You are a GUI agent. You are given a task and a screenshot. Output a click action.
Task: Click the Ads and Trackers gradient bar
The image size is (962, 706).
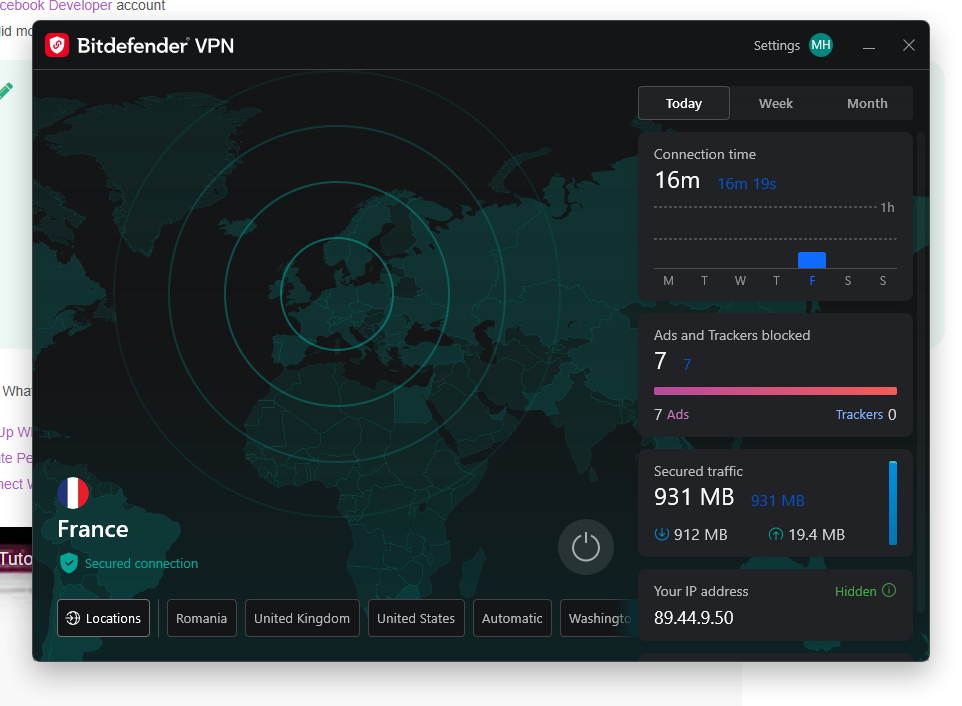coord(775,391)
